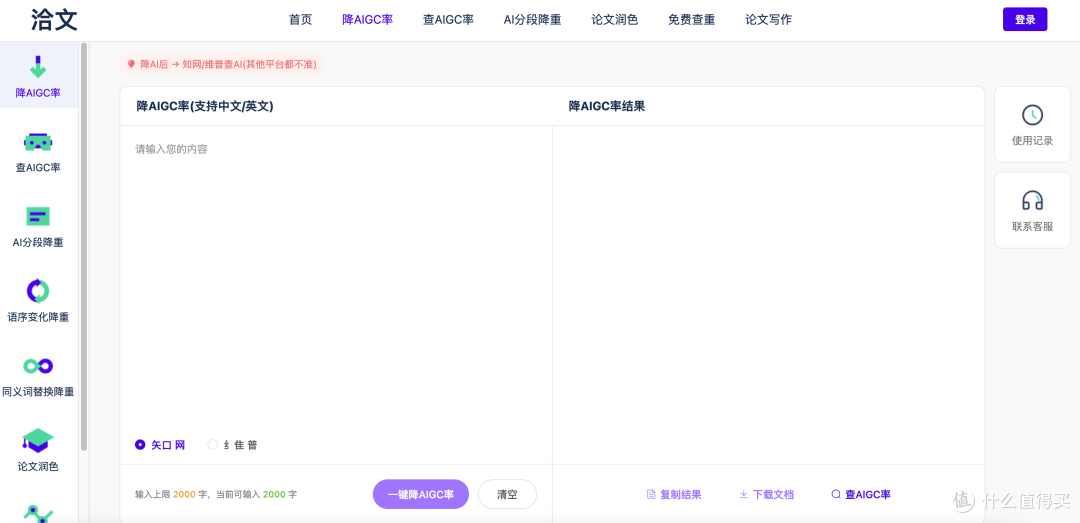1080x523 pixels.
Task: Click the partially visible graph icon in sidebar
Action: click(38, 513)
